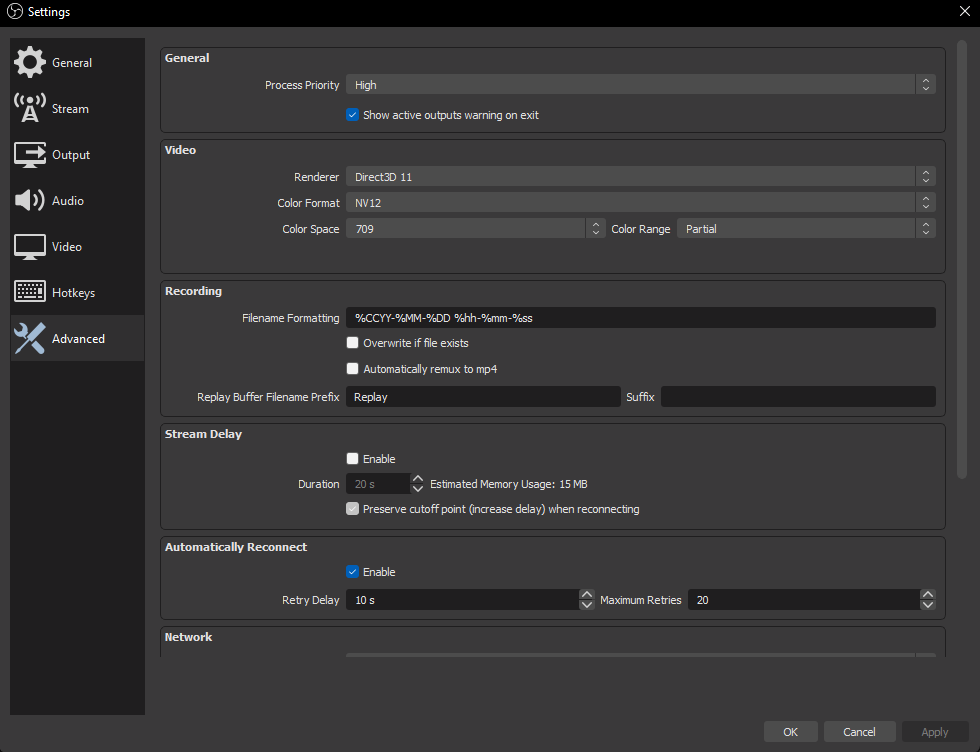The image size is (980, 752).
Task: Click the Cancel button
Action: [x=859, y=731]
